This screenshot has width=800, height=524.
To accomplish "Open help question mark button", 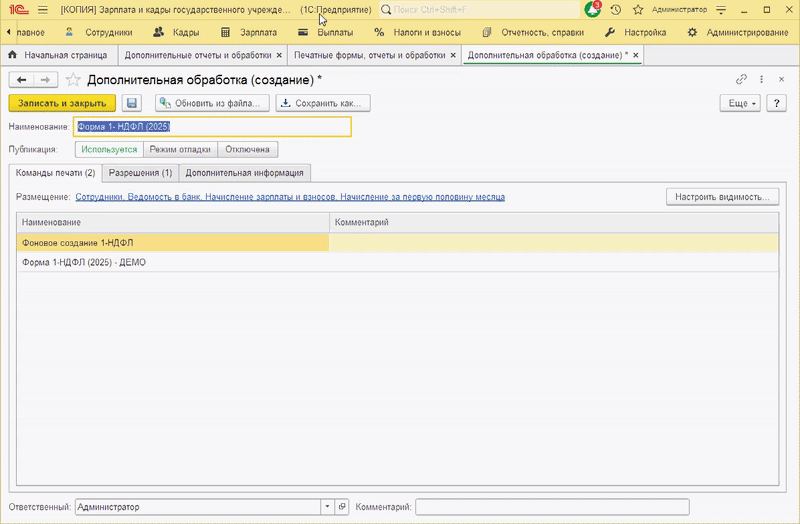I will [x=777, y=103].
